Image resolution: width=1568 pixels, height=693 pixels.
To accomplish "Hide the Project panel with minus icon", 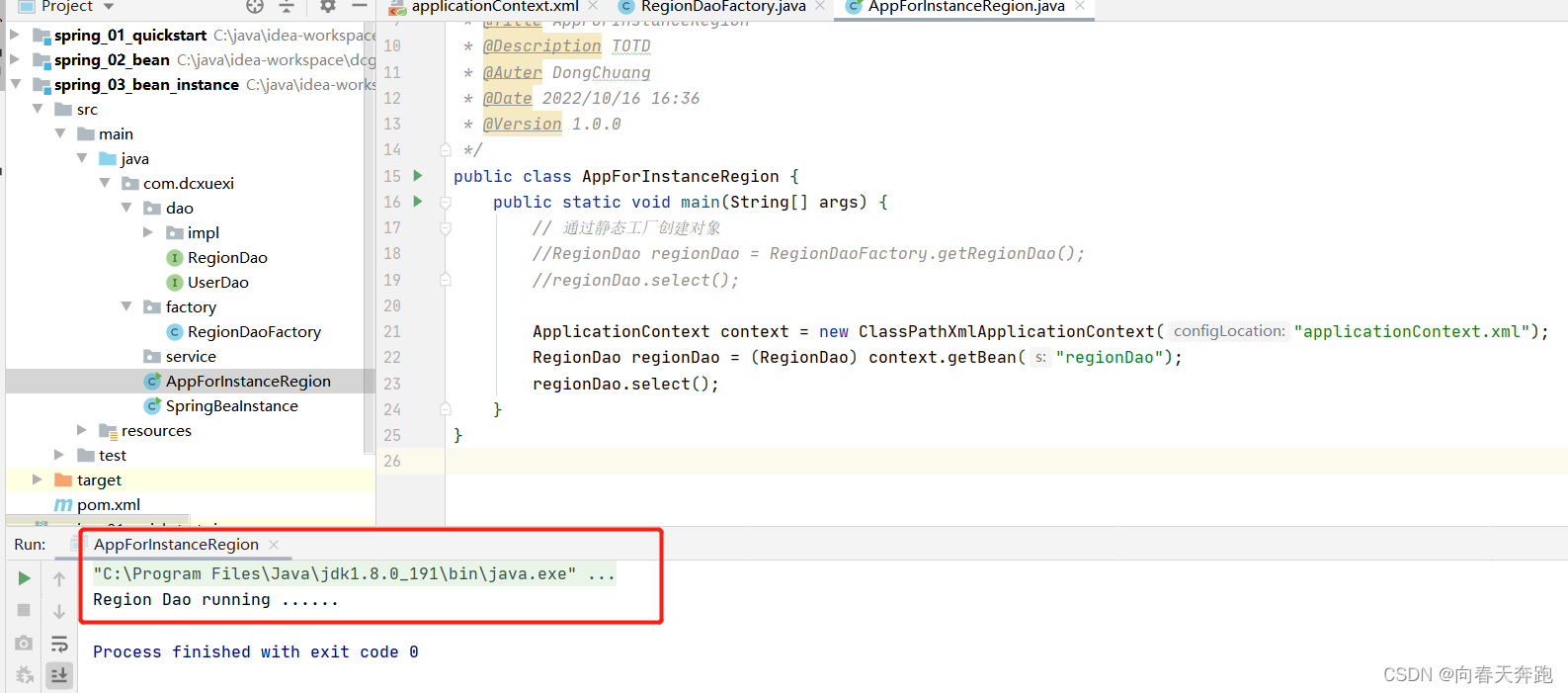I will pos(360,6).
